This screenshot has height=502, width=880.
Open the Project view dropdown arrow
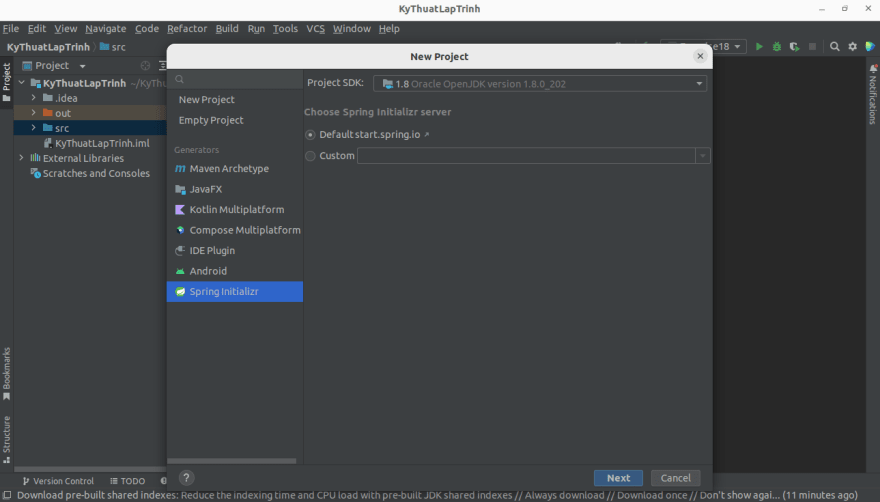[82, 66]
